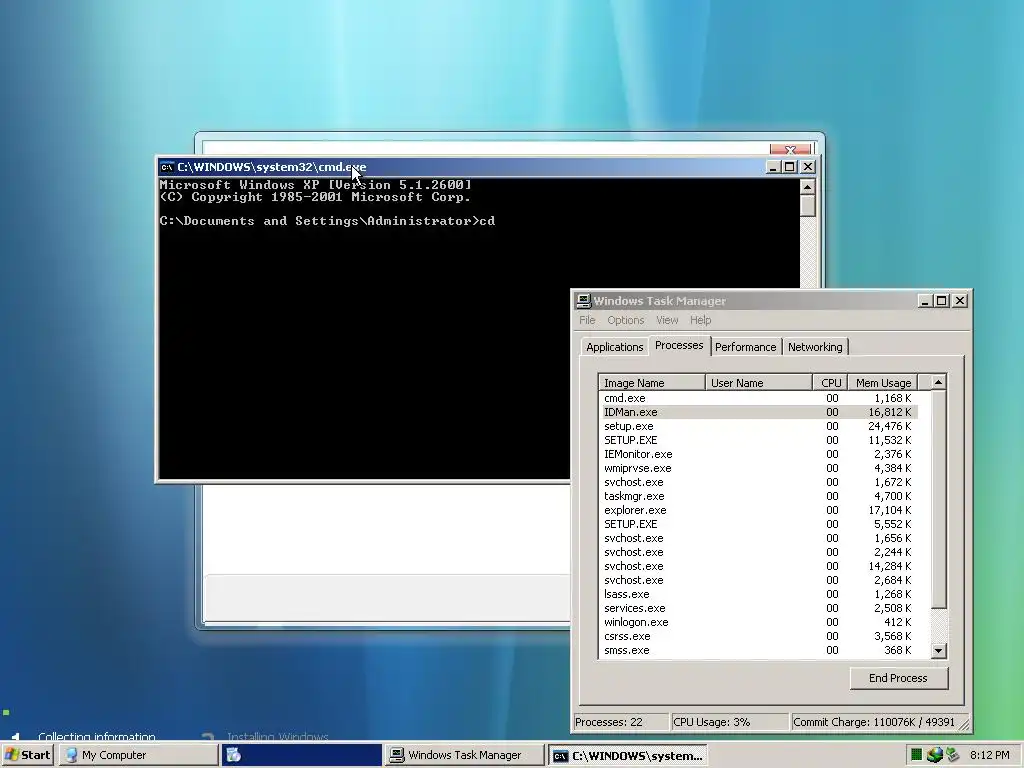Open the Options menu in Task Manager
This screenshot has height=768, width=1024.
click(625, 320)
